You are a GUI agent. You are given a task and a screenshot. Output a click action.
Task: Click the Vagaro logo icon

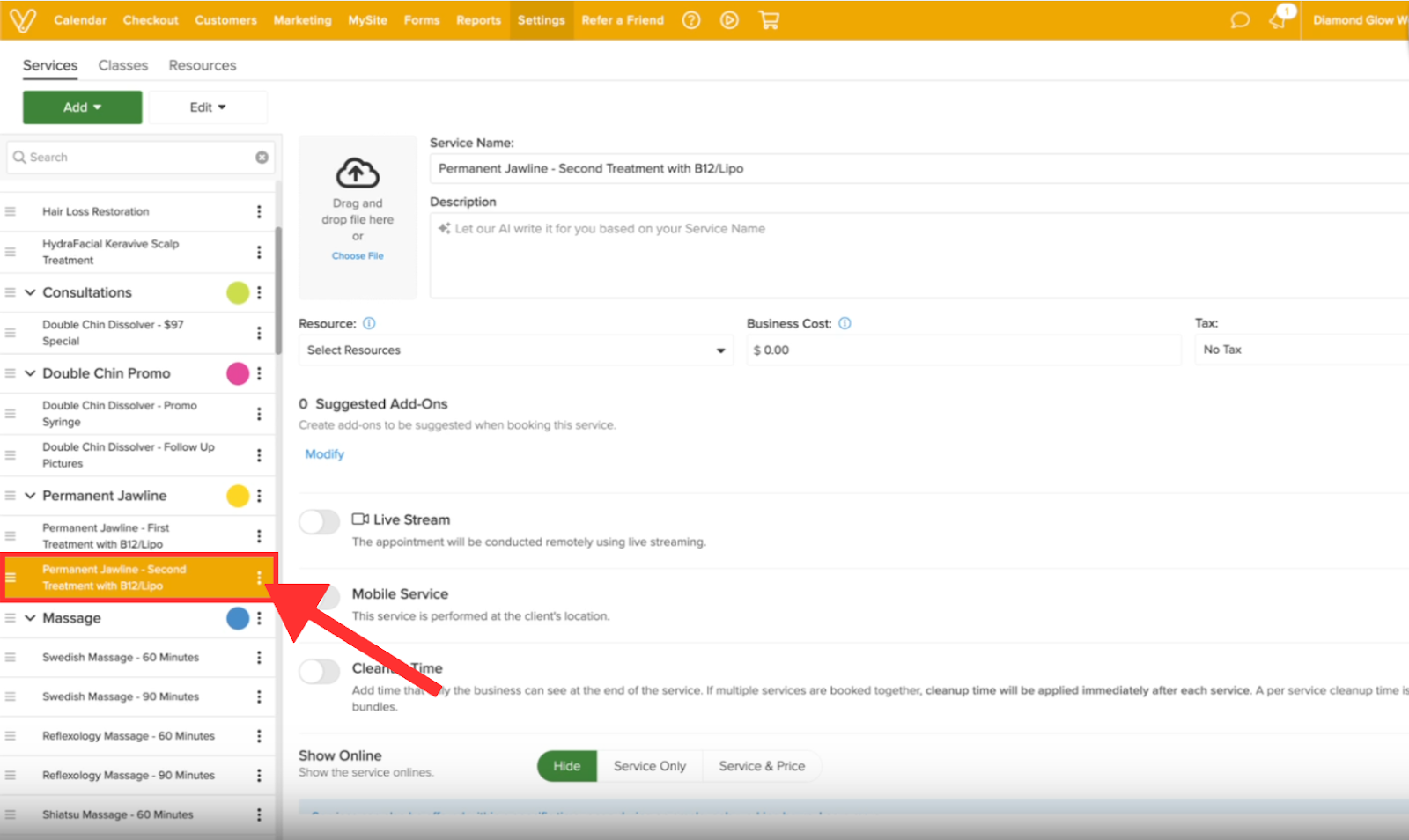click(22, 19)
